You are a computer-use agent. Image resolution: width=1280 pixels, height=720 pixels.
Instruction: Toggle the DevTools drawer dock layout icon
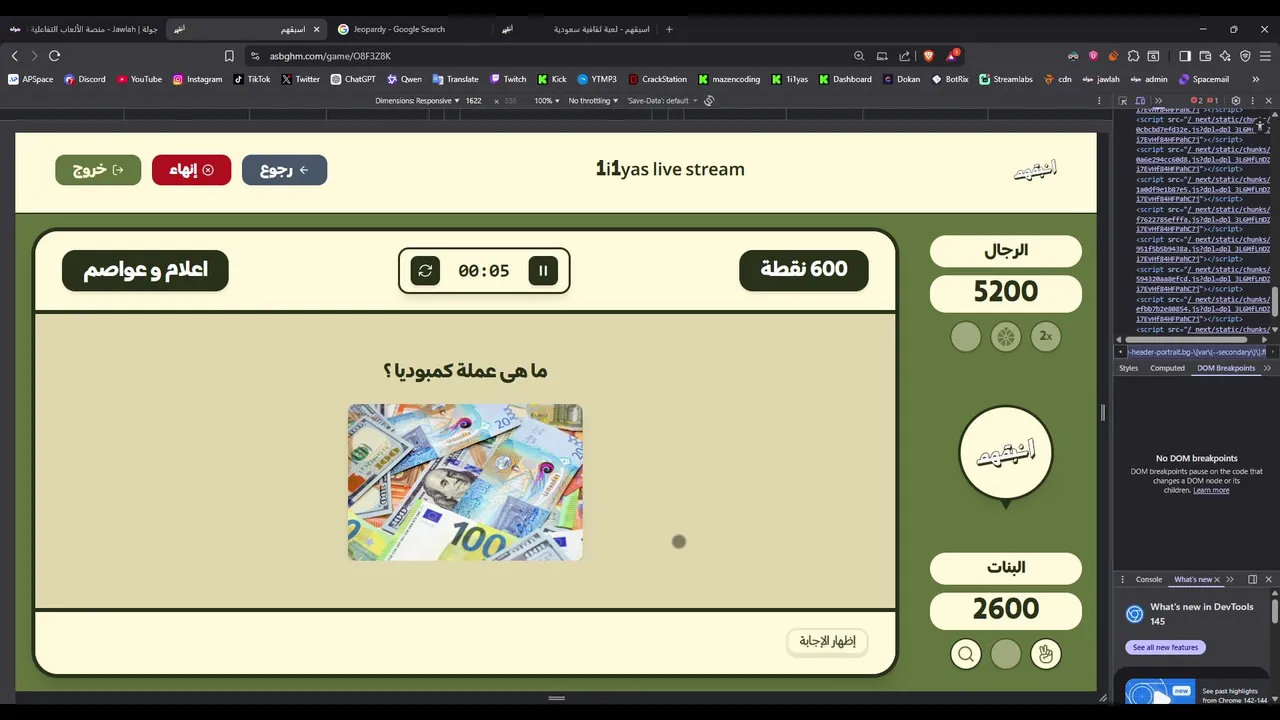coord(1252,579)
